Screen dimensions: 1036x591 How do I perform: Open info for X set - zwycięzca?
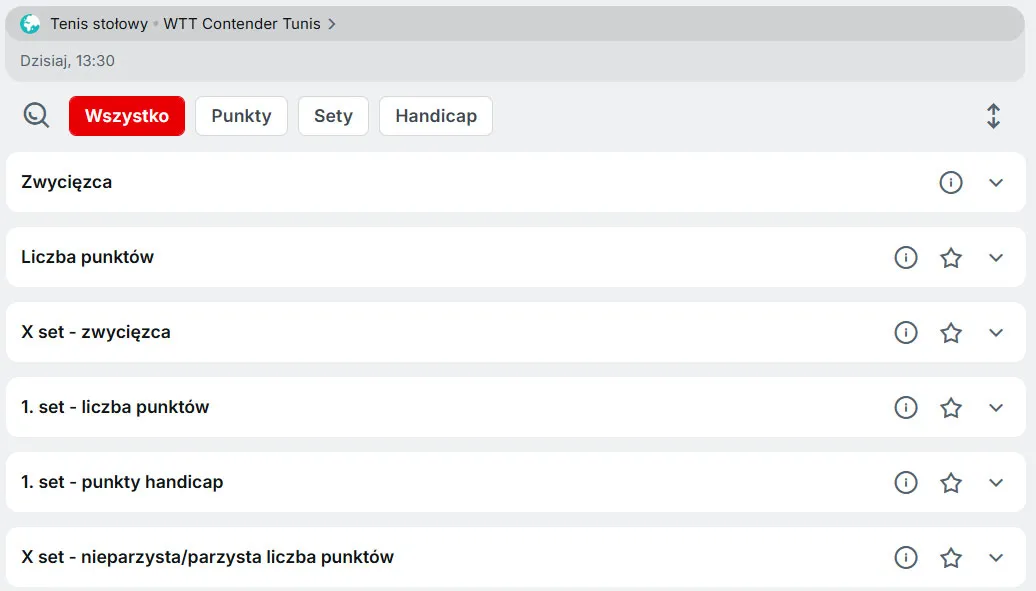pos(906,332)
